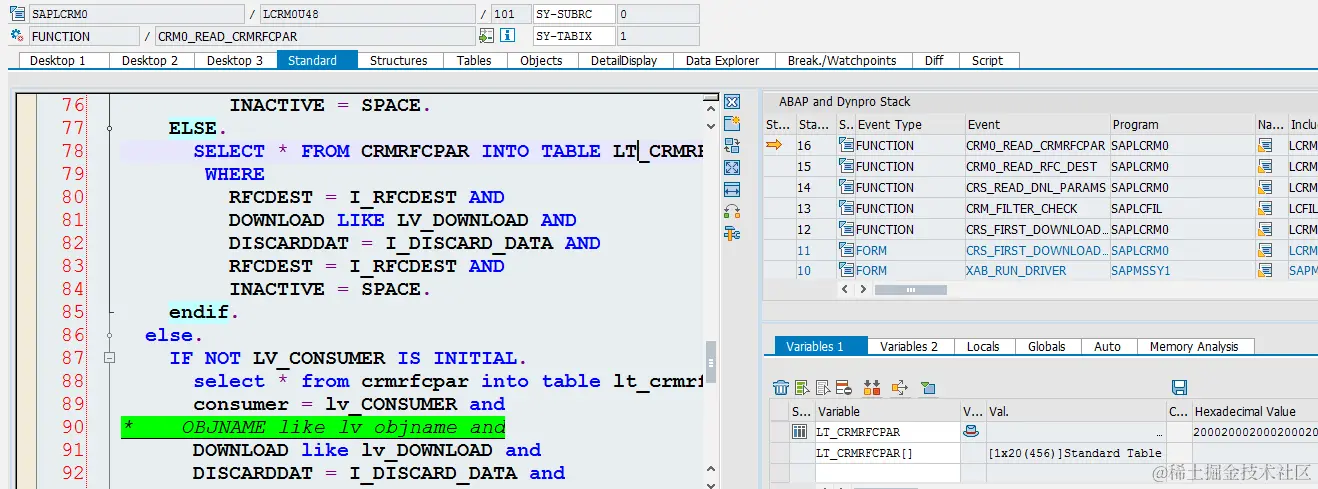Switch to Desktop 2 tab

click(x=150, y=60)
